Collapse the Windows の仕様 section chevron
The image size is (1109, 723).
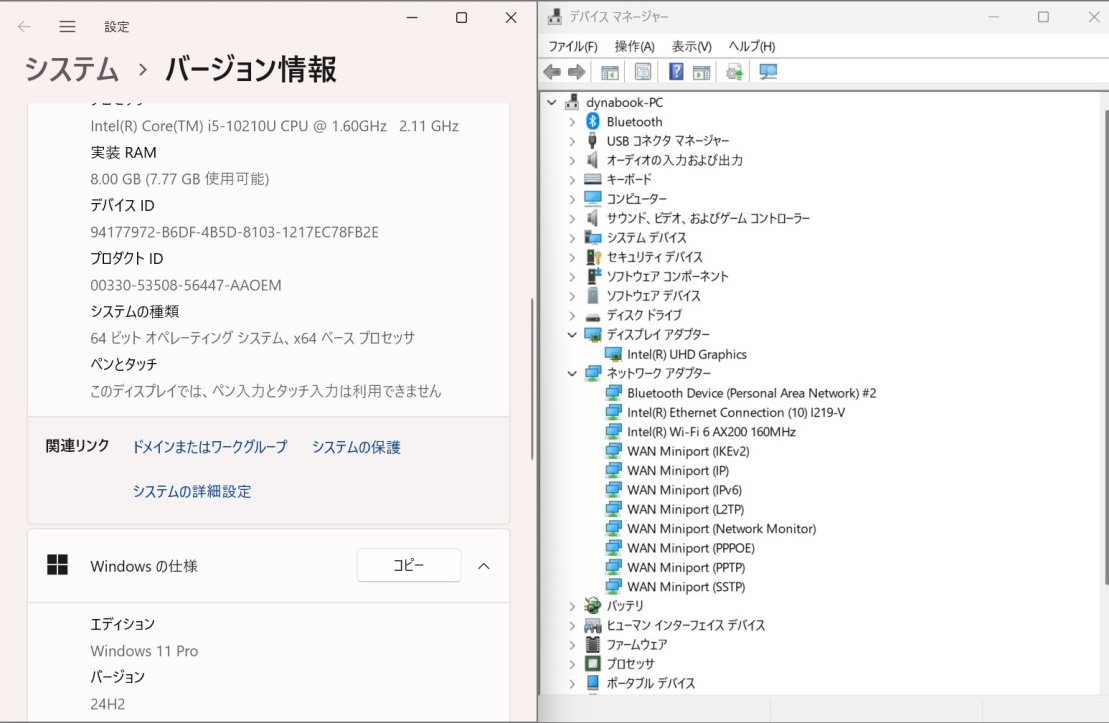(484, 566)
